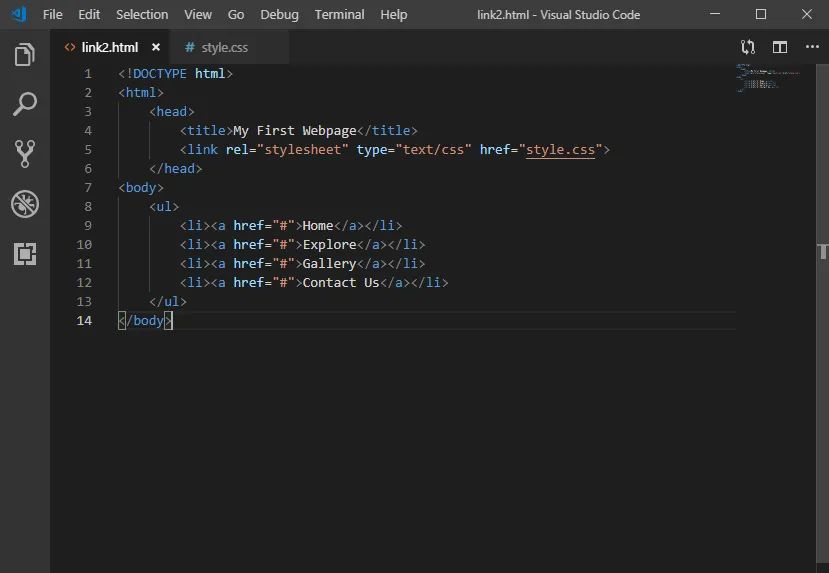
Task: Click the vertical scrollbar marker
Action: (823, 252)
